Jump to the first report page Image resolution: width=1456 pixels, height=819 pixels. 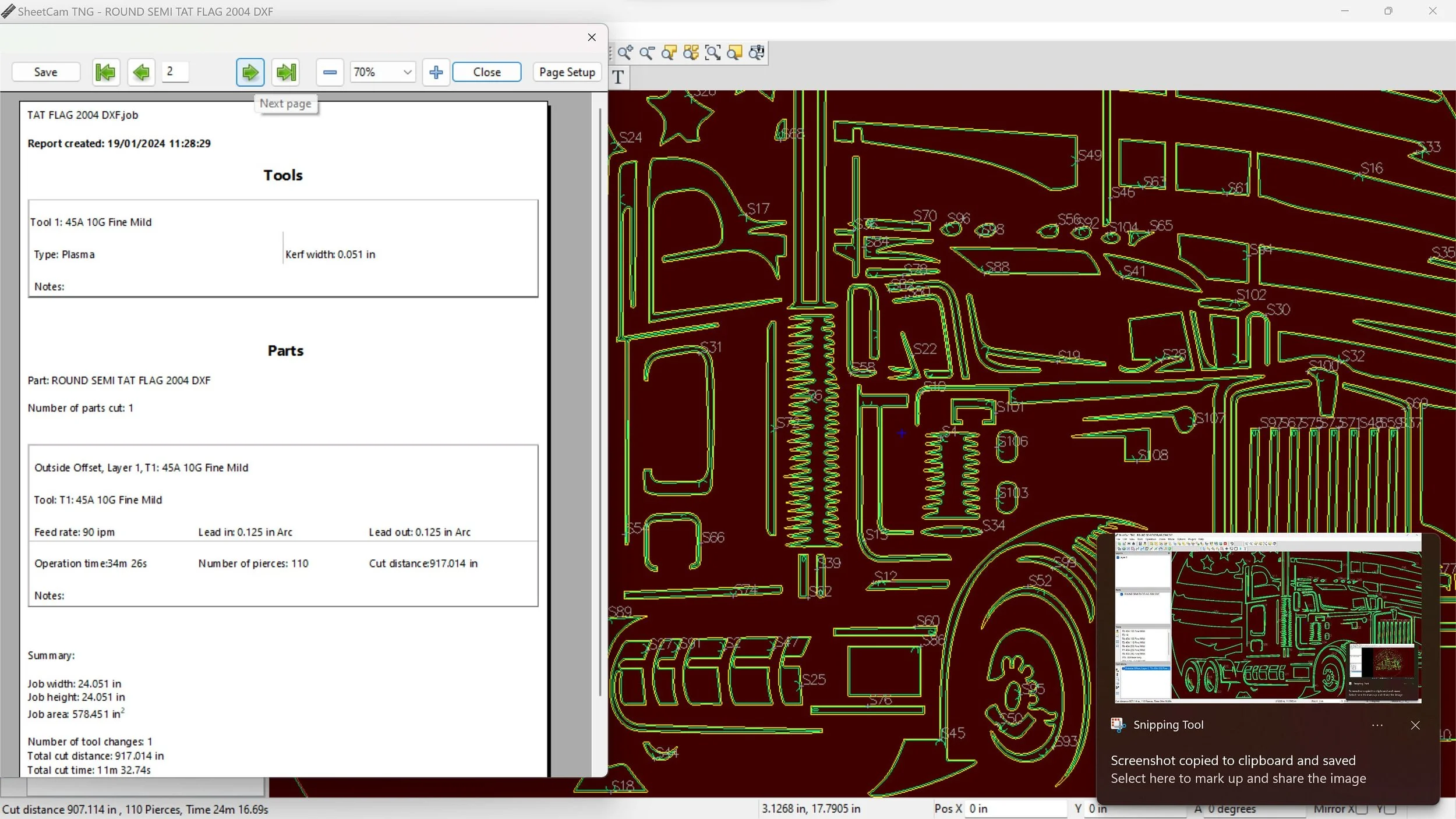pyautogui.click(x=106, y=72)
